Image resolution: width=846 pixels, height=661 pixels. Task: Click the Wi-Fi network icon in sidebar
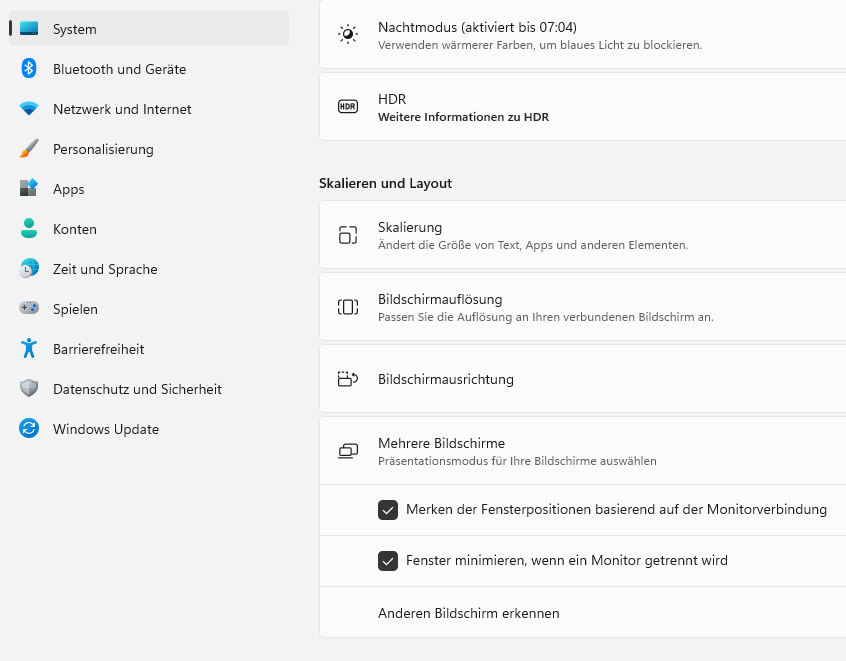click(29, 108)
